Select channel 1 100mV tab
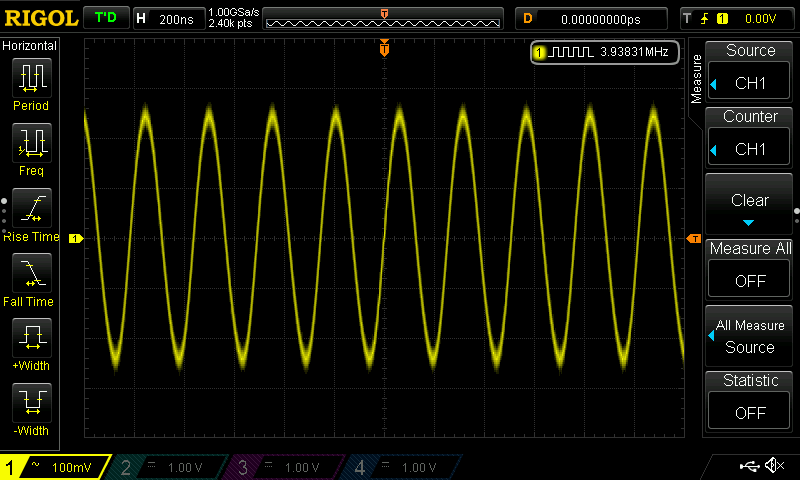 [x=55, y=467]
